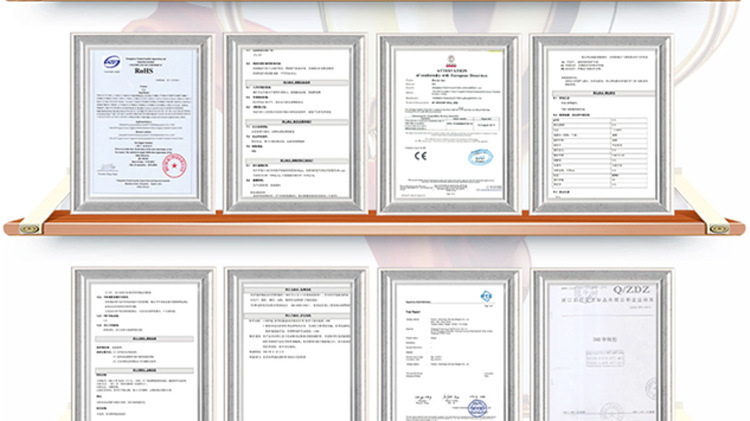Open the bottom-row second Chinese document frame
The height and width of the screenshot is (421, 750).
(296, 344)
